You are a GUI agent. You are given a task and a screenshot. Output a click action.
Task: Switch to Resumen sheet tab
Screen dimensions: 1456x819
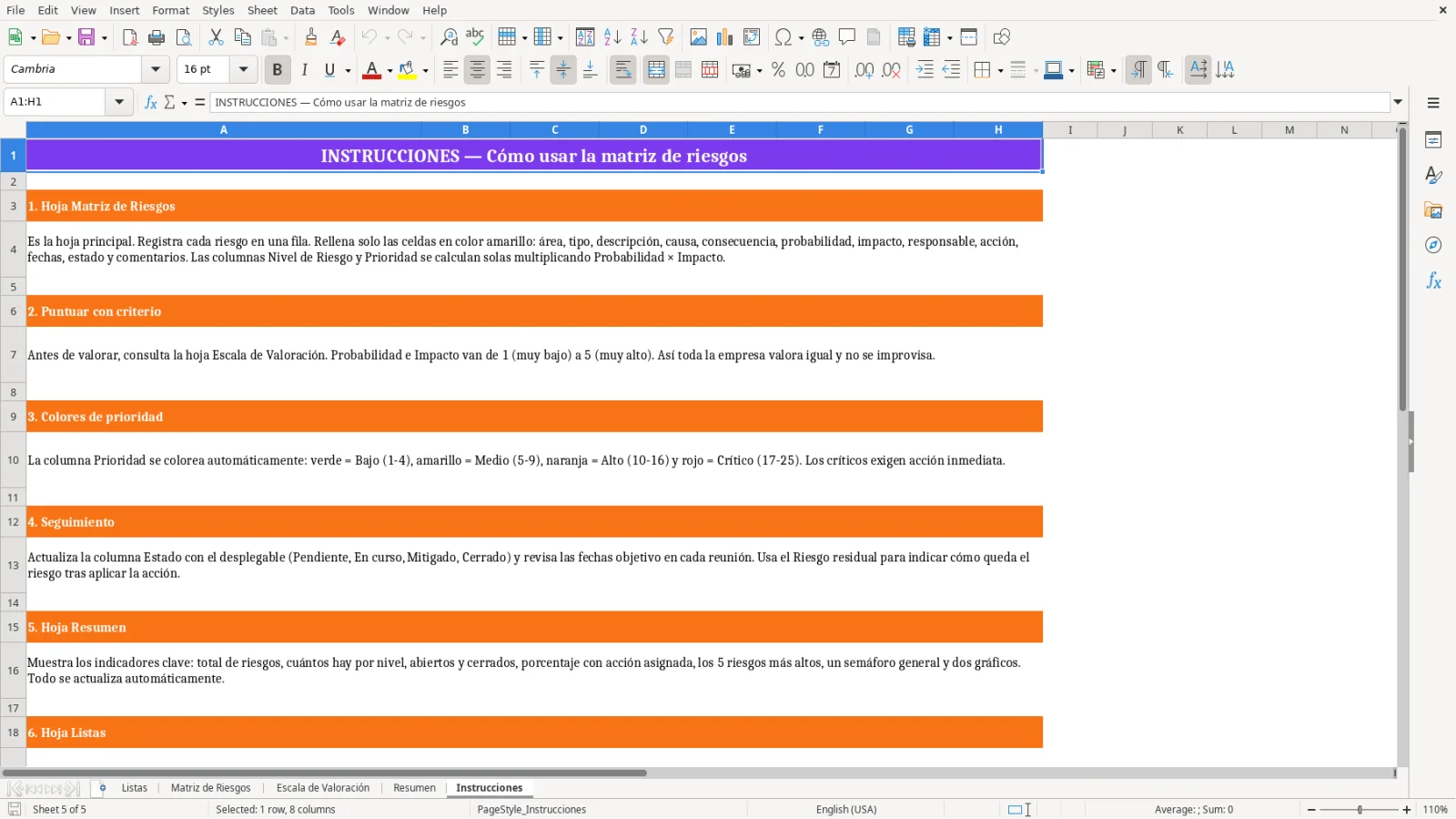[414, 788]
